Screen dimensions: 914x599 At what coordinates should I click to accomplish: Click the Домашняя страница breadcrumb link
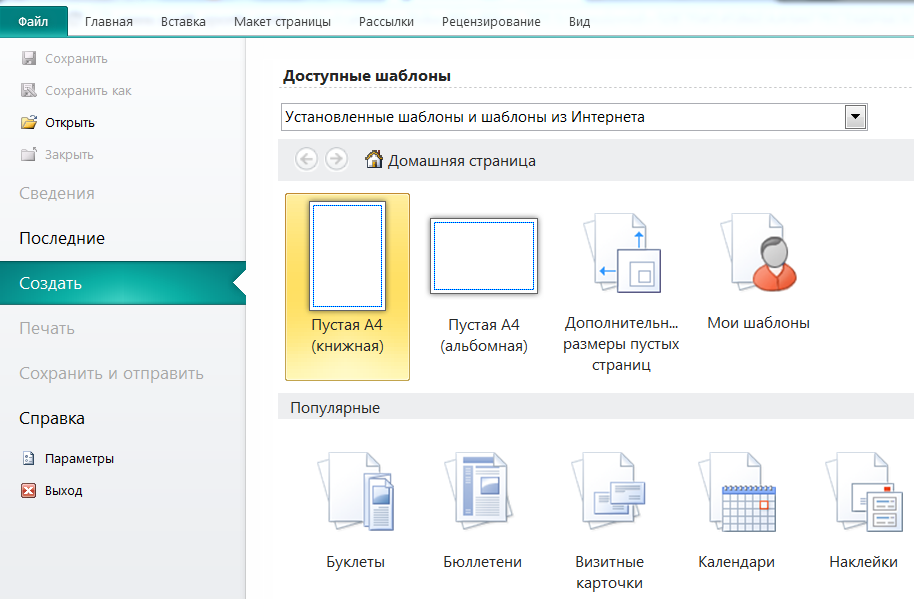(462, 160)
